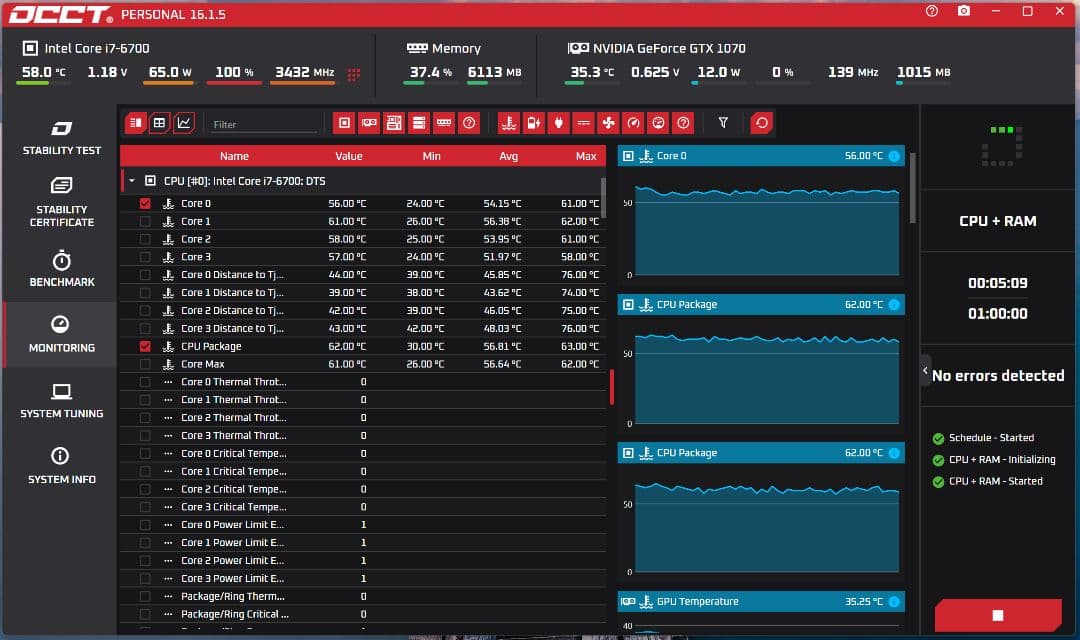Viewport: 1080px width, 640px height.
Task: Click the GPU Temperature graph title bar
Action: coord(760,602)
